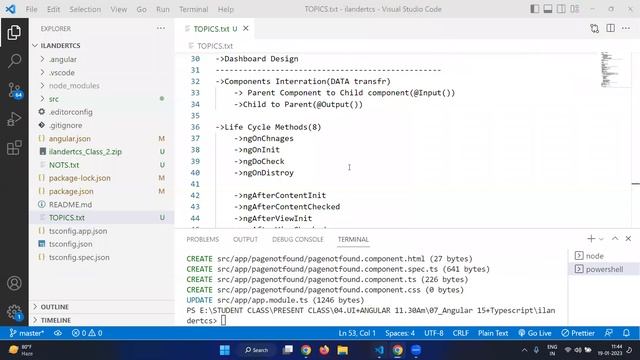Close the terminal panel
Image resolution: width=640 pixels, height=360 pixels.
click(x=628, y=239)
